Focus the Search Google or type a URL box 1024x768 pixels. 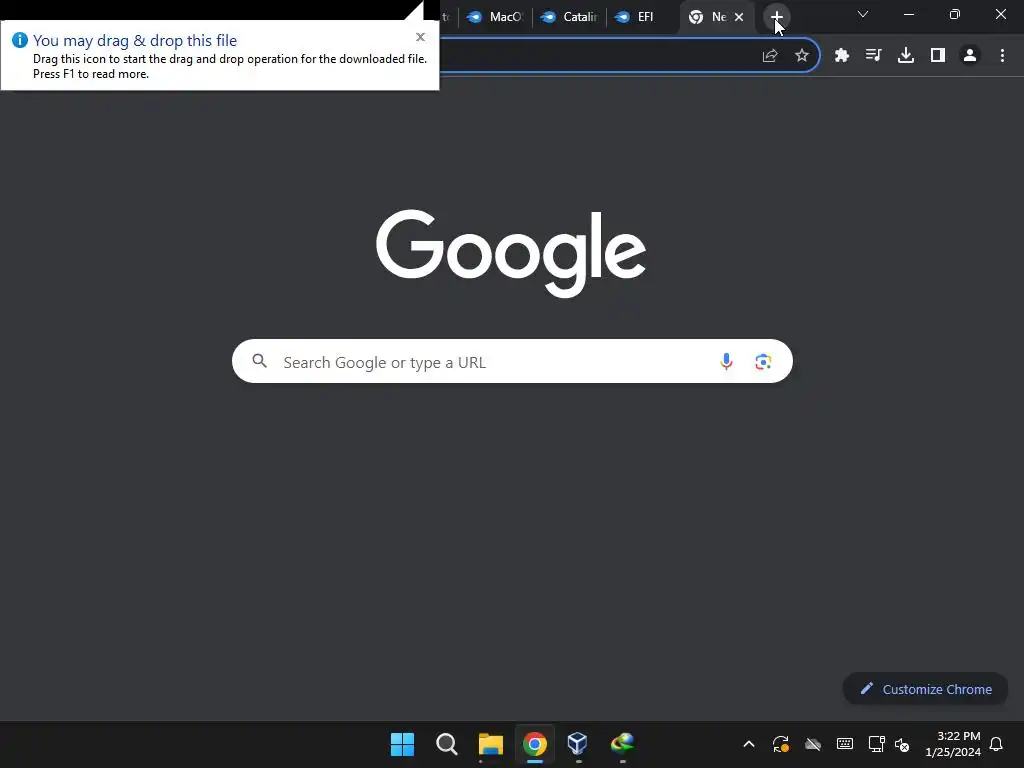[x=512, y=361]
